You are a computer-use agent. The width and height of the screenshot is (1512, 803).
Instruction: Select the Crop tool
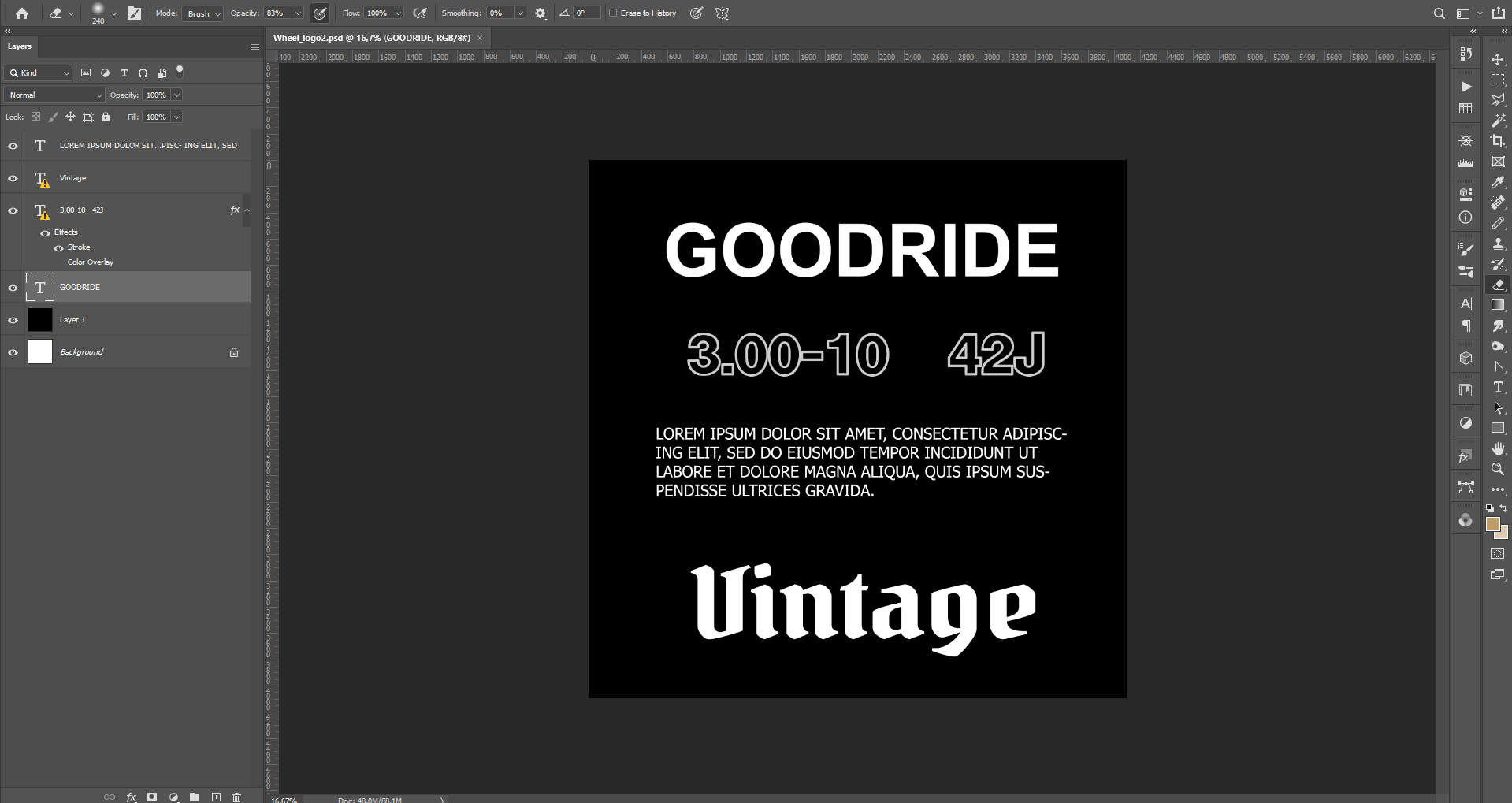tap(1497, 141)
